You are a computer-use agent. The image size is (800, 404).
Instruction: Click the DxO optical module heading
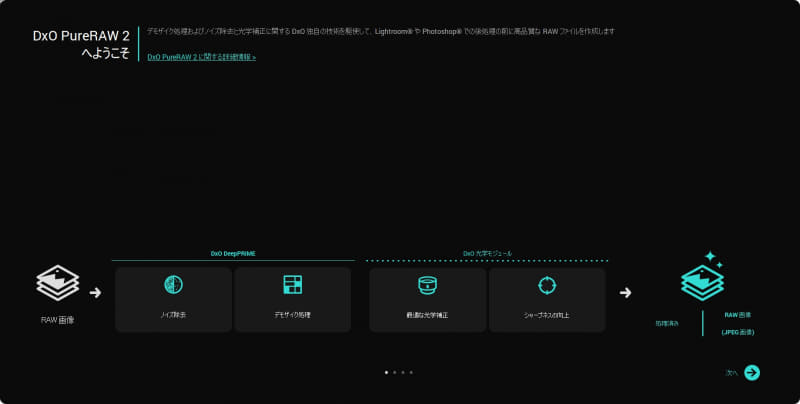point(487,254)
